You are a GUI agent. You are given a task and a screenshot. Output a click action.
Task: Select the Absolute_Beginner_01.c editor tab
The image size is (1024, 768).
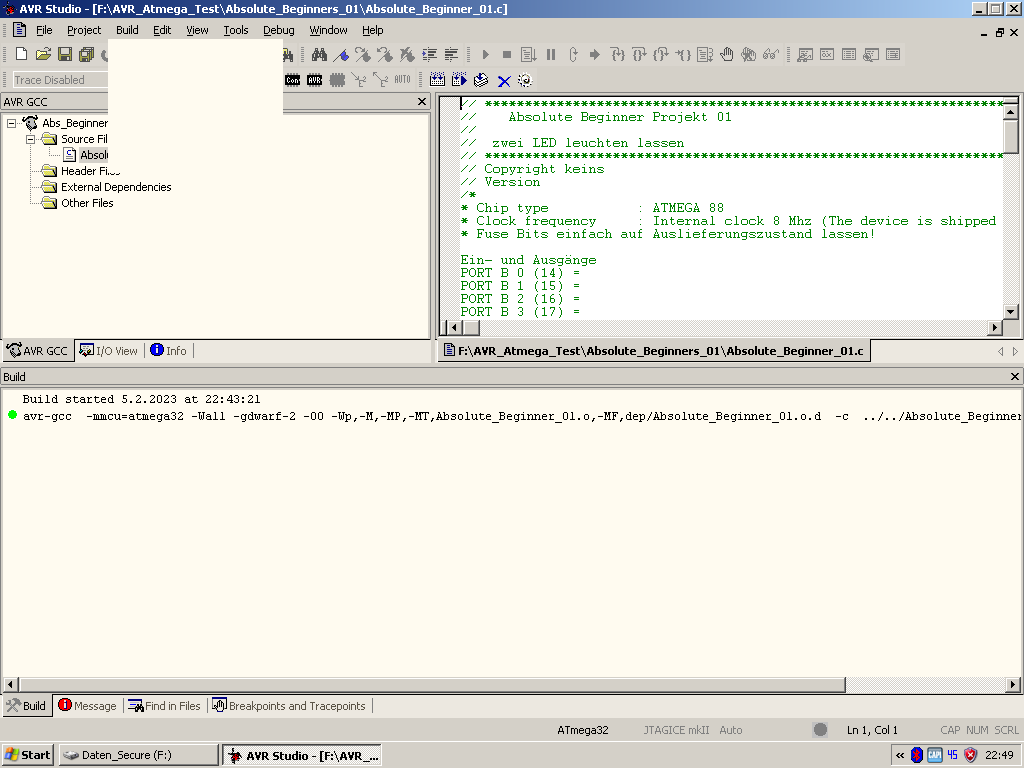(x=654, y=351)
